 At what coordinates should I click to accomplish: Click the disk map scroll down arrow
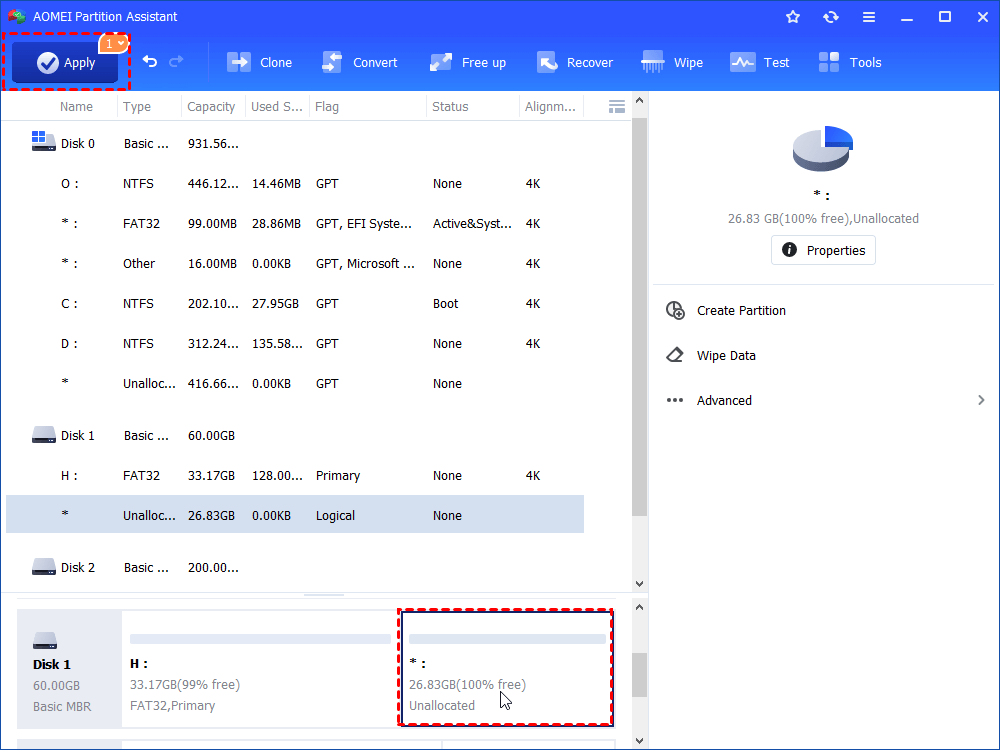pyautogui.click(x=639, y=741)
